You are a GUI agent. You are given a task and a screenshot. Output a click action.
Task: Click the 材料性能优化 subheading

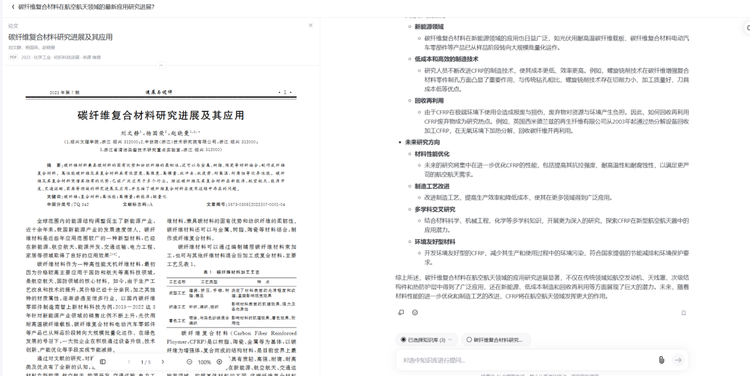point(432,154)
